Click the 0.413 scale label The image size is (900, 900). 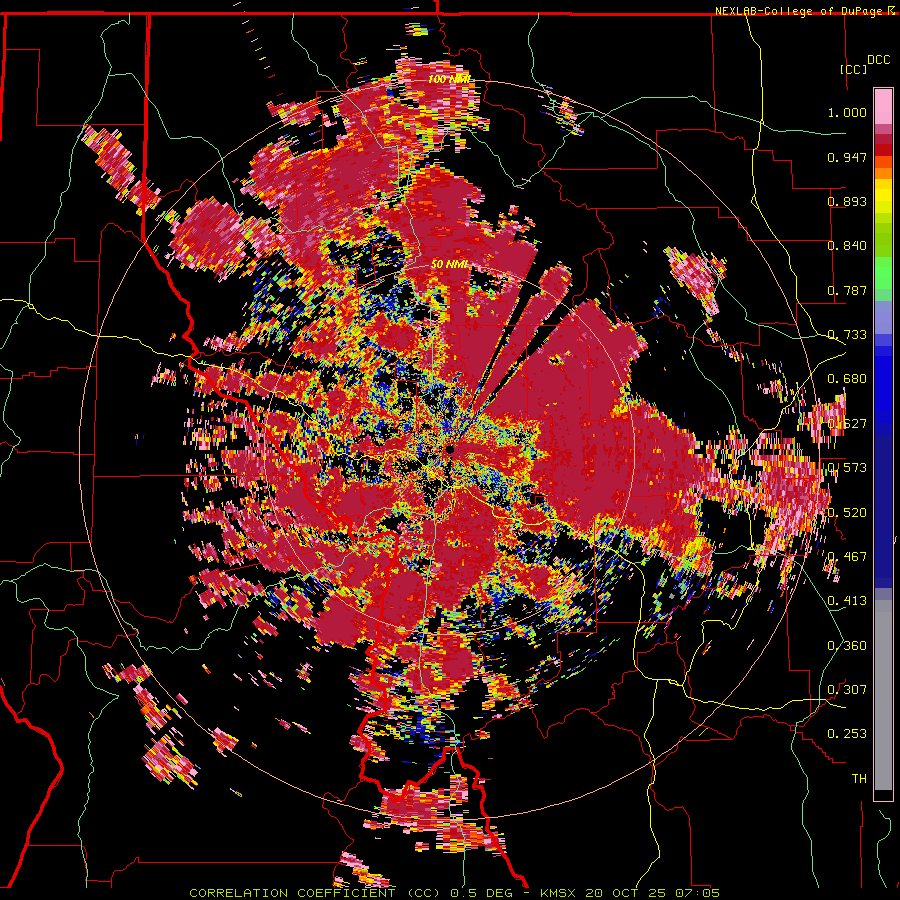point(847,601)
